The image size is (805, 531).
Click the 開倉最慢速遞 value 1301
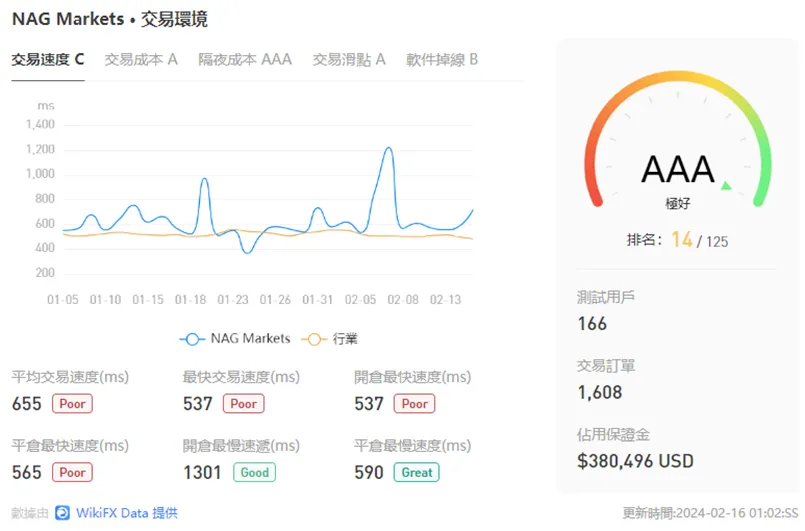202,472
